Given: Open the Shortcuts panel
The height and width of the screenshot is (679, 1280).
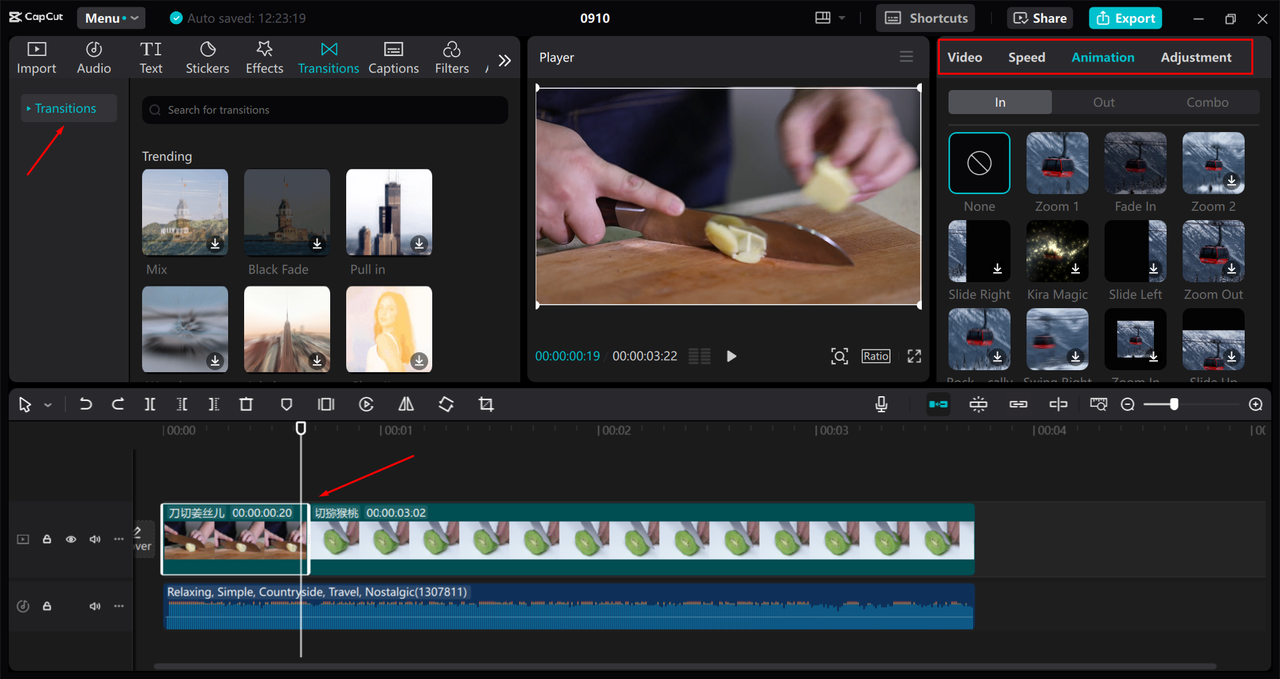Looking at the screenshot, I should [x=926, y=18].
